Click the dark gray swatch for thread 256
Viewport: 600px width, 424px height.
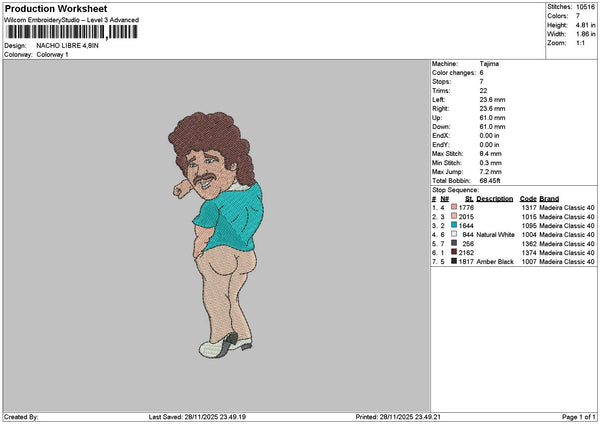(x=454, y=243)
